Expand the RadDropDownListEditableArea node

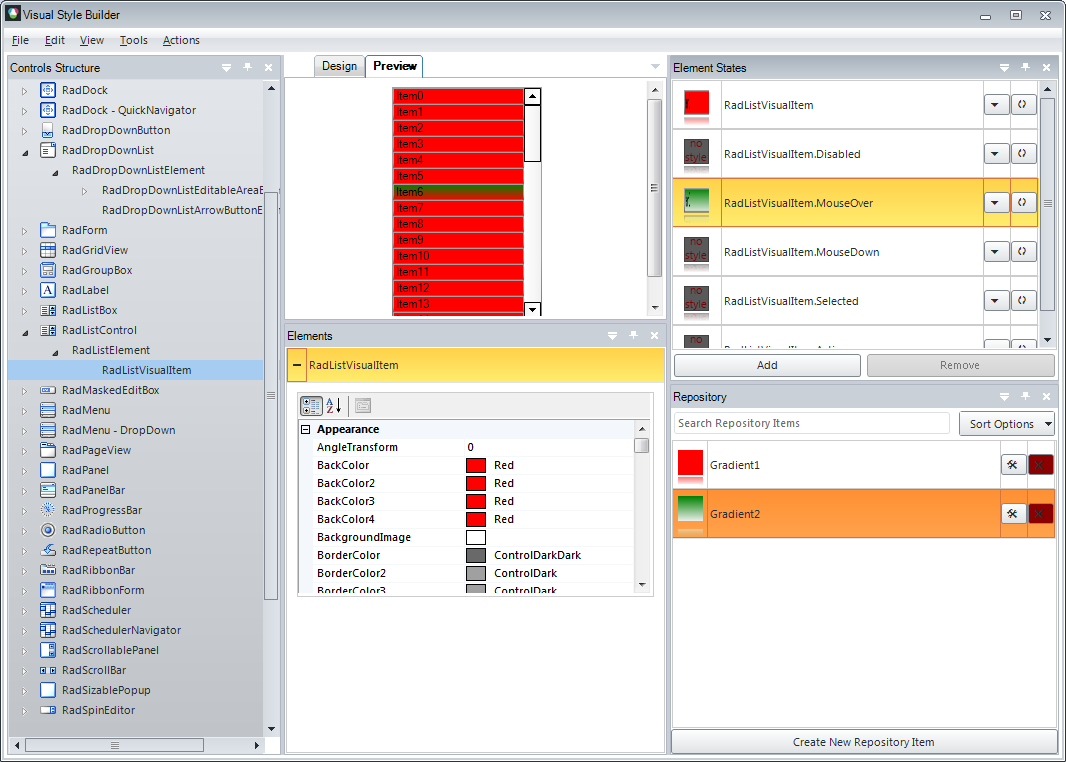tap(84, 191)
